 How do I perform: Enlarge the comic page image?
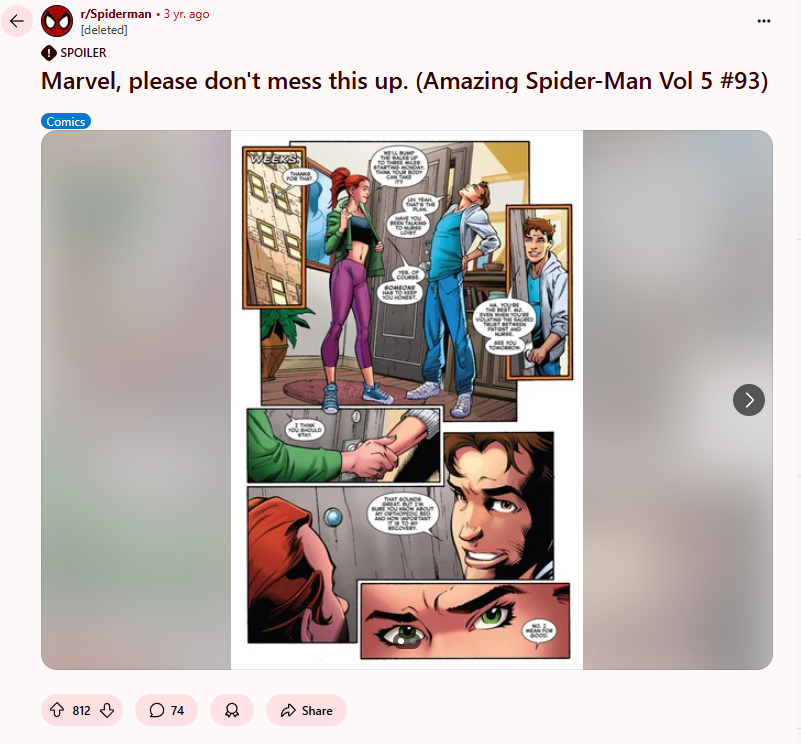(407, 400)
